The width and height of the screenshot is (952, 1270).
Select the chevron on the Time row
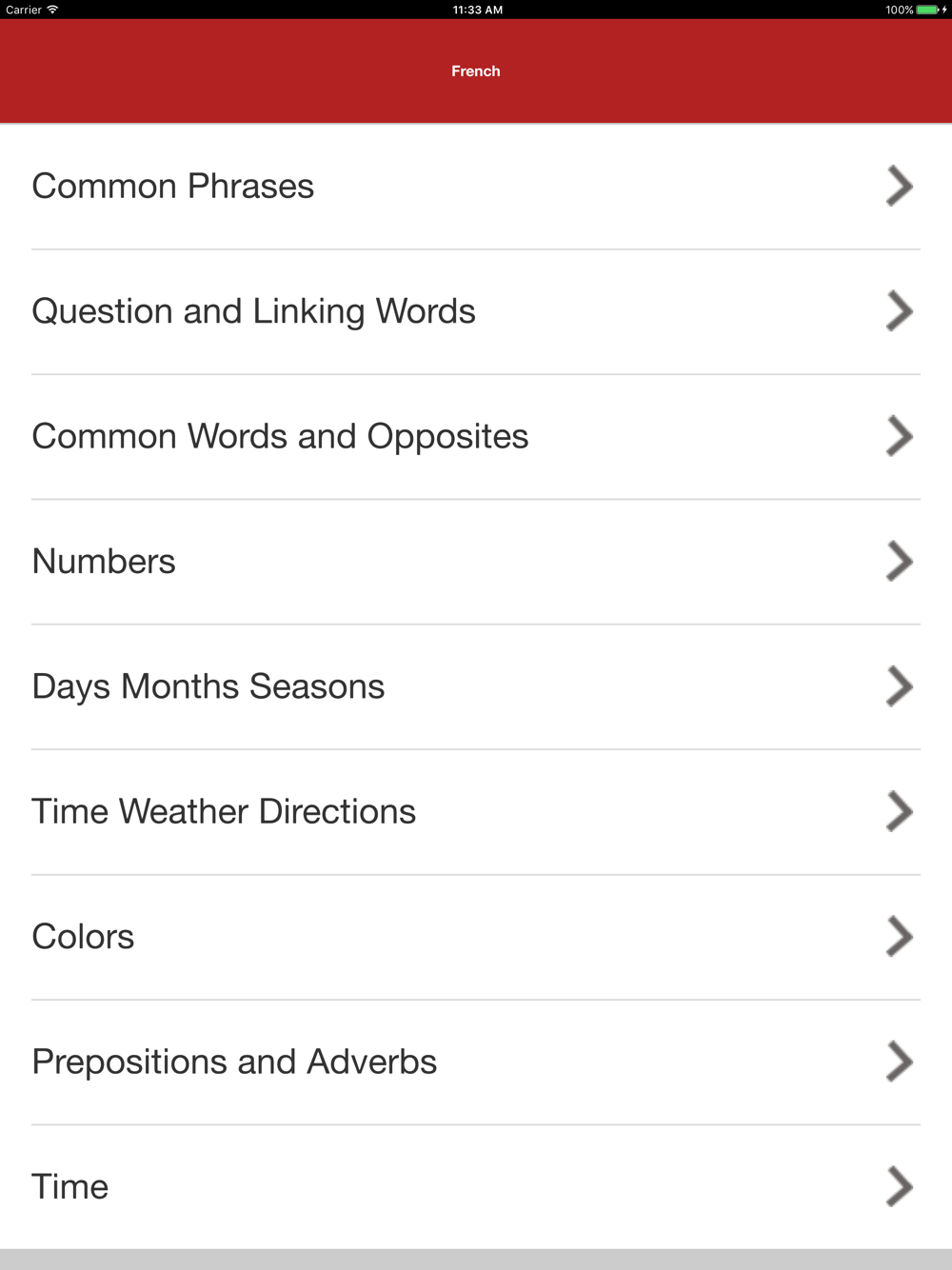899,1187
